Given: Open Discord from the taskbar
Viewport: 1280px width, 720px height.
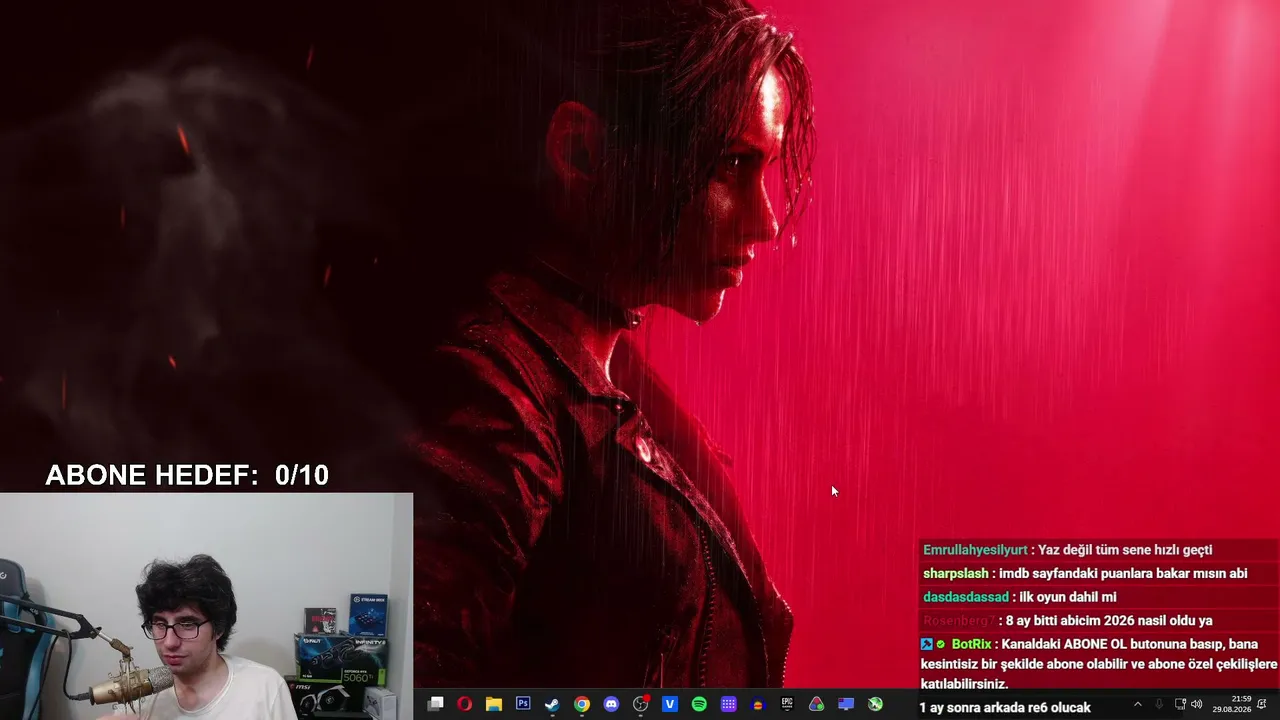Looking at the screenshot, I should [x=611, y=704].
